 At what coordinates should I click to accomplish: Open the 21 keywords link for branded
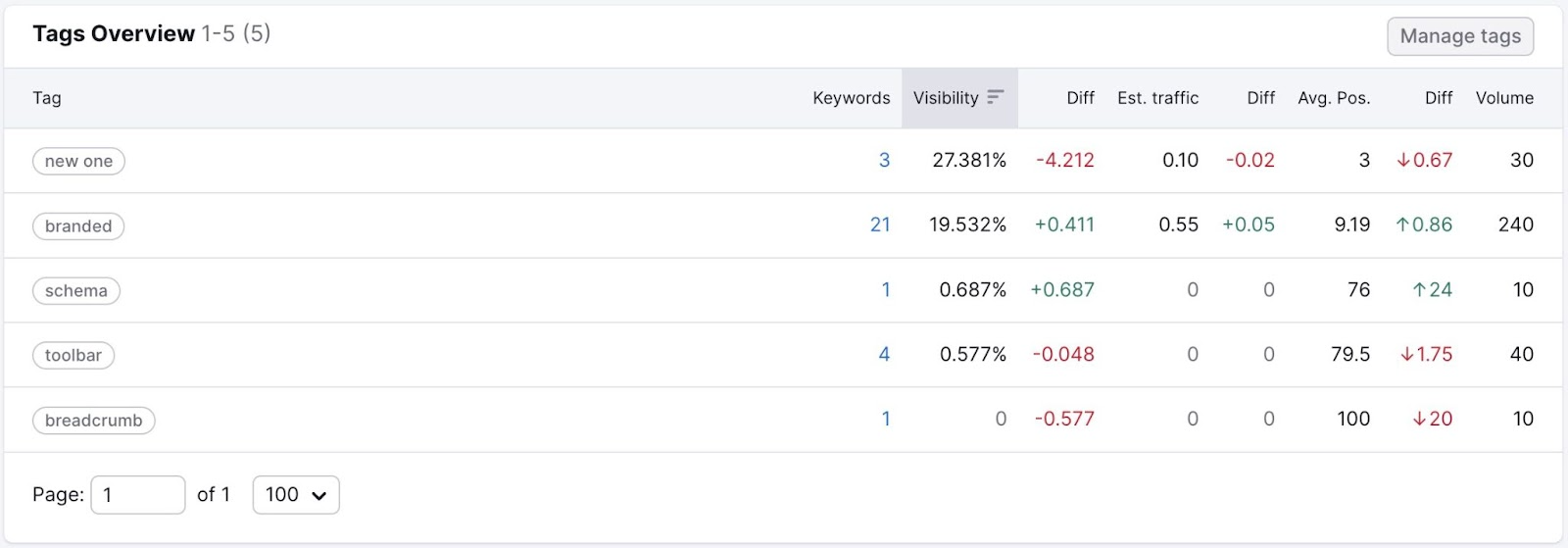coord(880,225)
